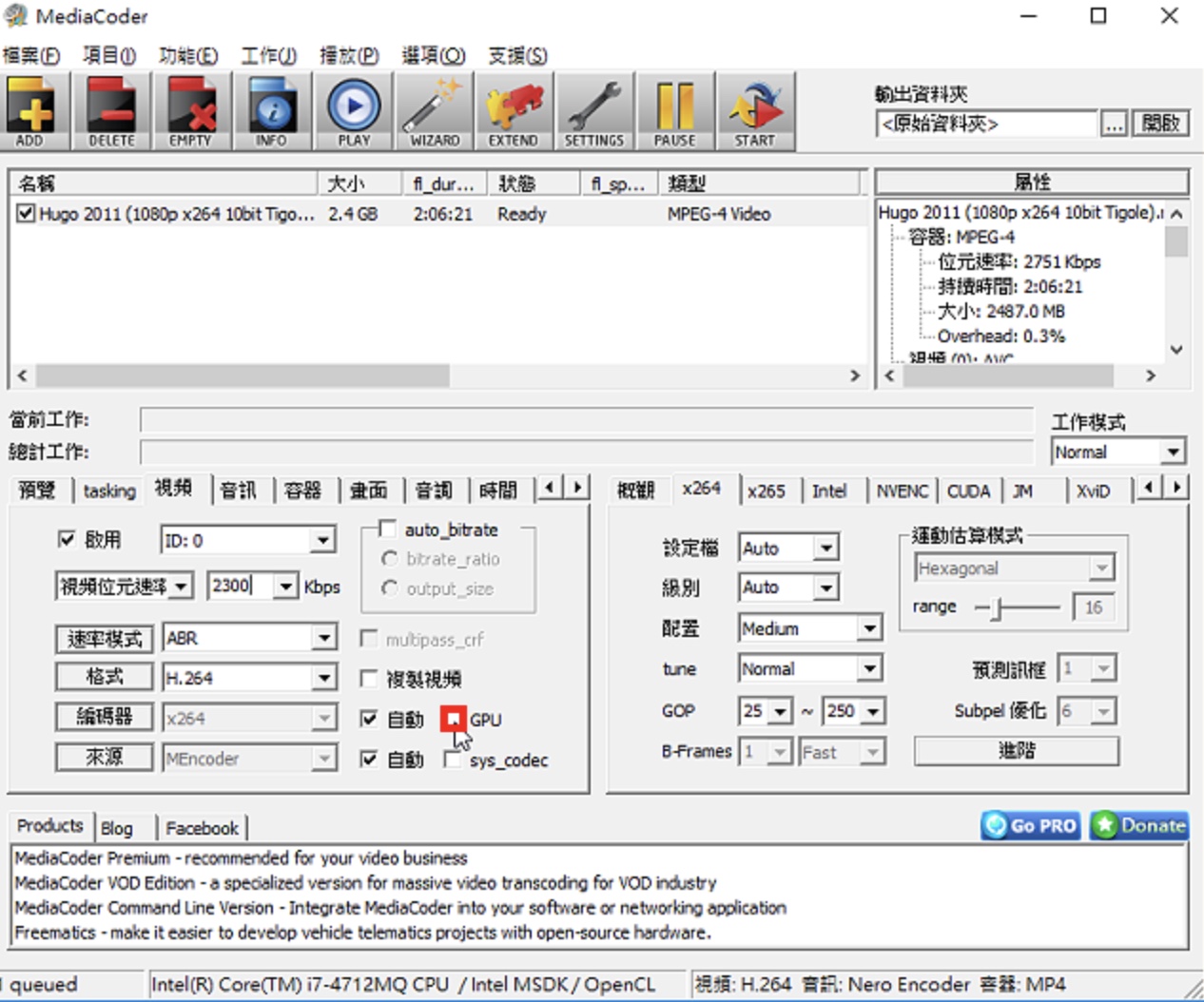Open the ID: 0 dropdown
The image size is (1204, 1002).
tap(323, 541)
